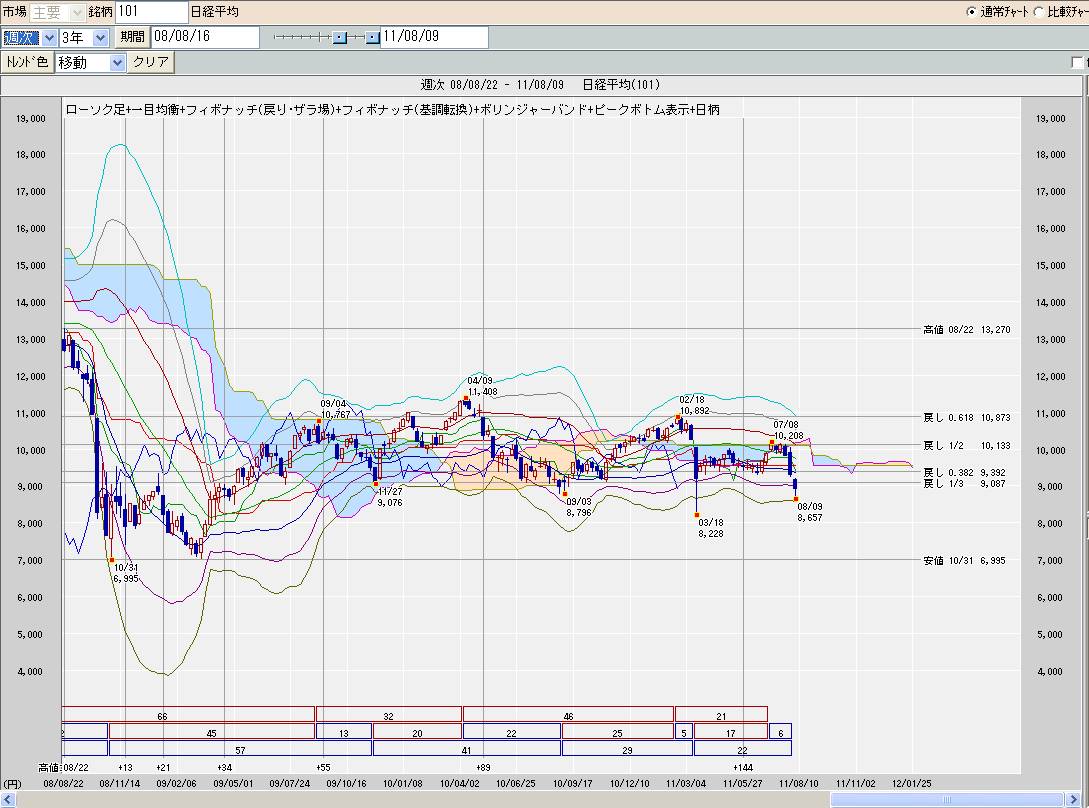Click the 11/27 9,076 bottom label
Screen dimensions: 1089x808
(x=390, y=497)
